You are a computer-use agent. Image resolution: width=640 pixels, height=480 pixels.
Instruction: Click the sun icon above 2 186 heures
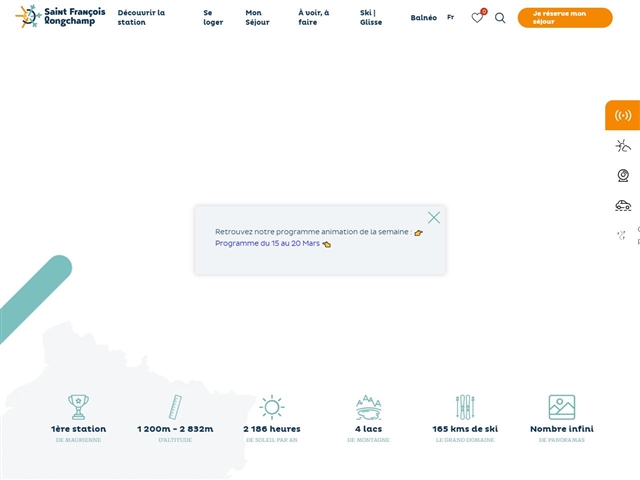[272, 406]
